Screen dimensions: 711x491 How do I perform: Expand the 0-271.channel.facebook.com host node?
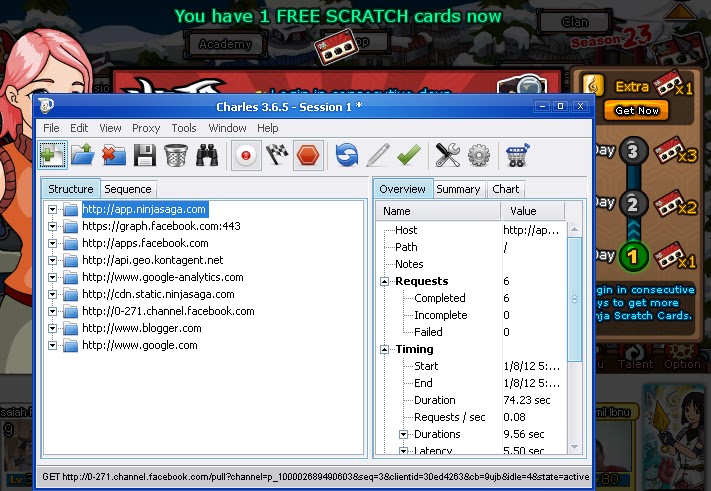[53, 311]
